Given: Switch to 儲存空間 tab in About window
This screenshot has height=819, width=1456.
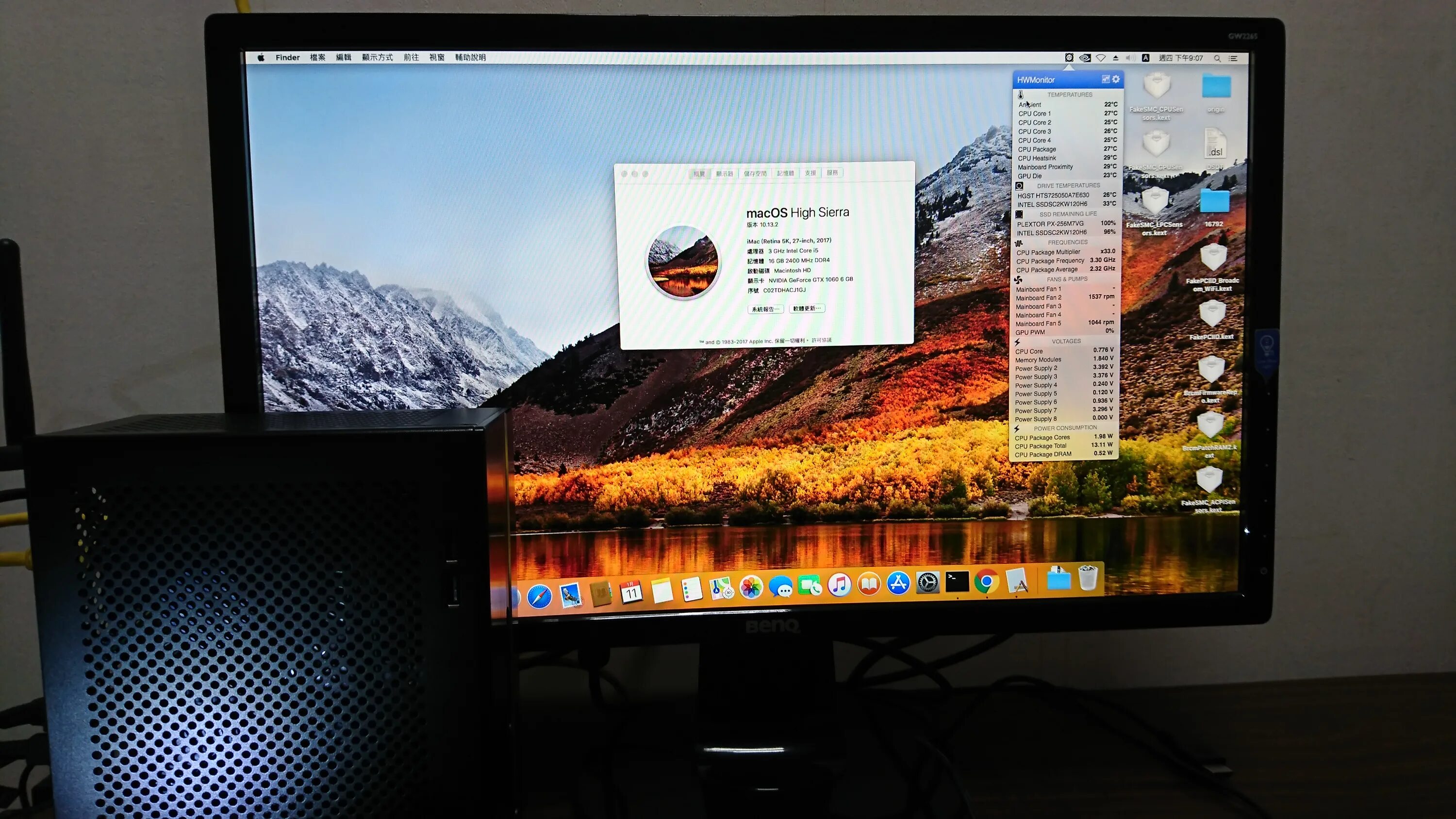Looking at the screenshot, I should [x=755, y=174].
